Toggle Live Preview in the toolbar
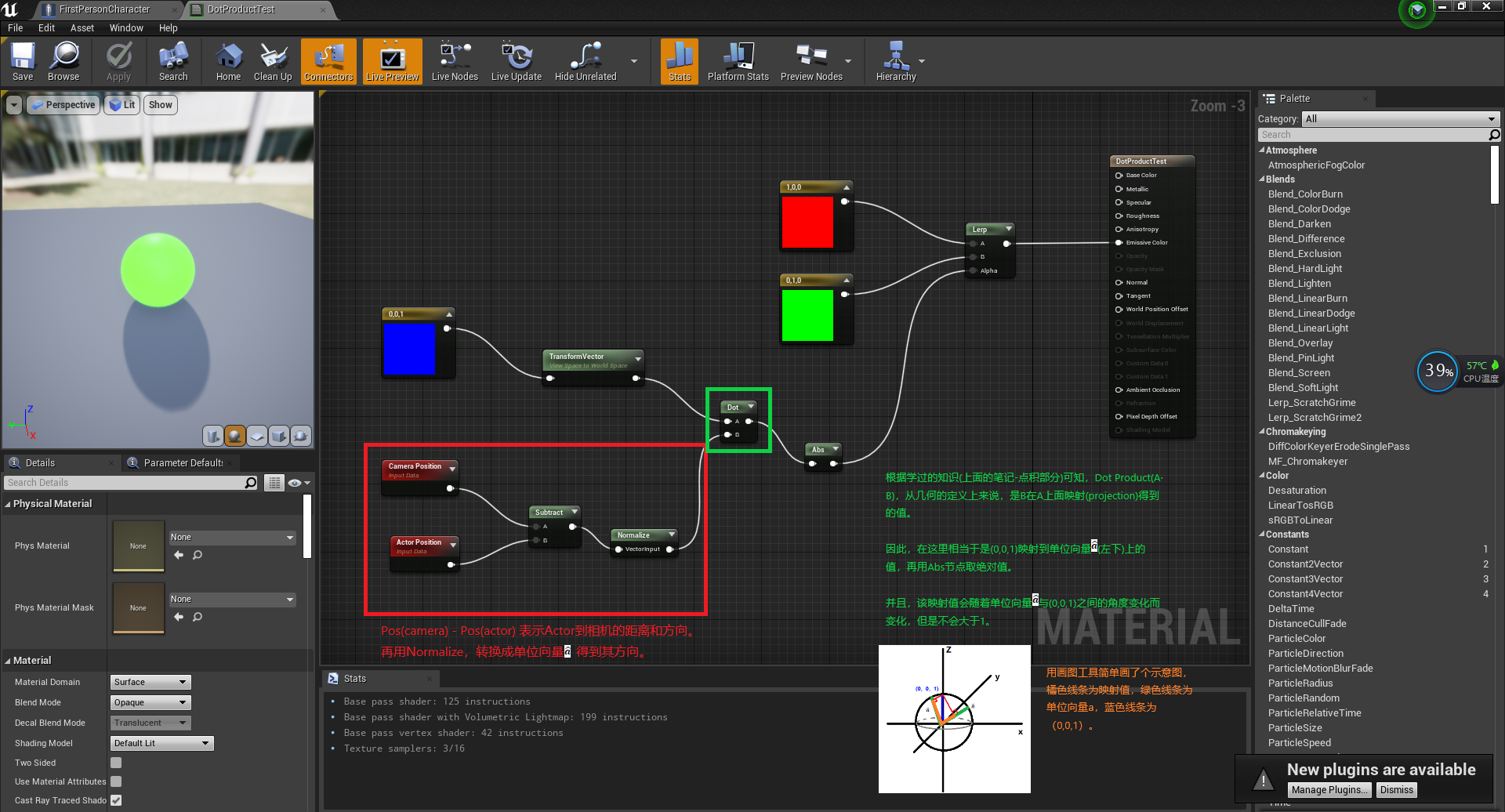 pyautogui.click(x=393, y=61)
